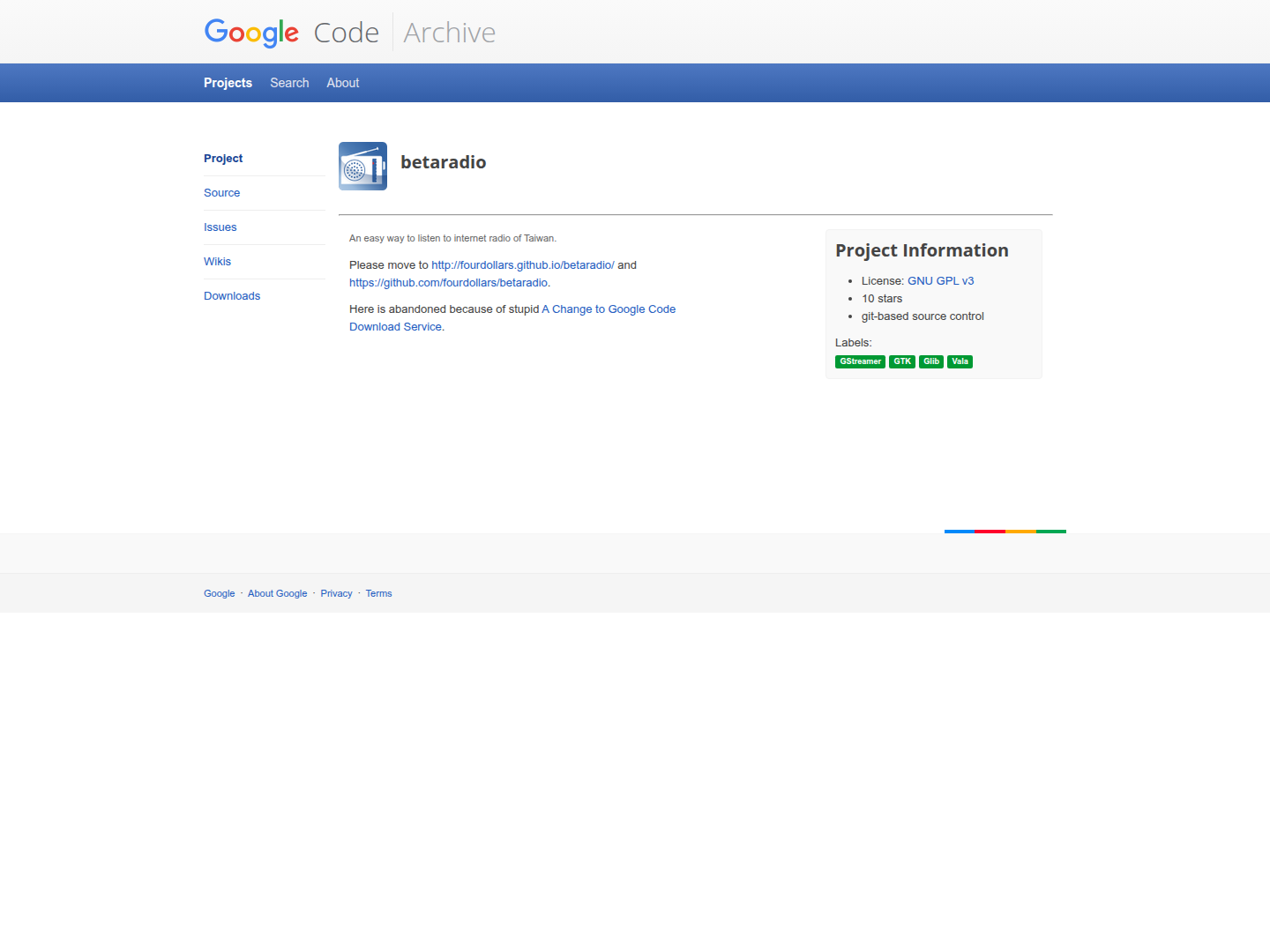Viewport: 1270px width, 952px height.
Task: Open the About Google footer link
Action: click(x=278, y=594)
